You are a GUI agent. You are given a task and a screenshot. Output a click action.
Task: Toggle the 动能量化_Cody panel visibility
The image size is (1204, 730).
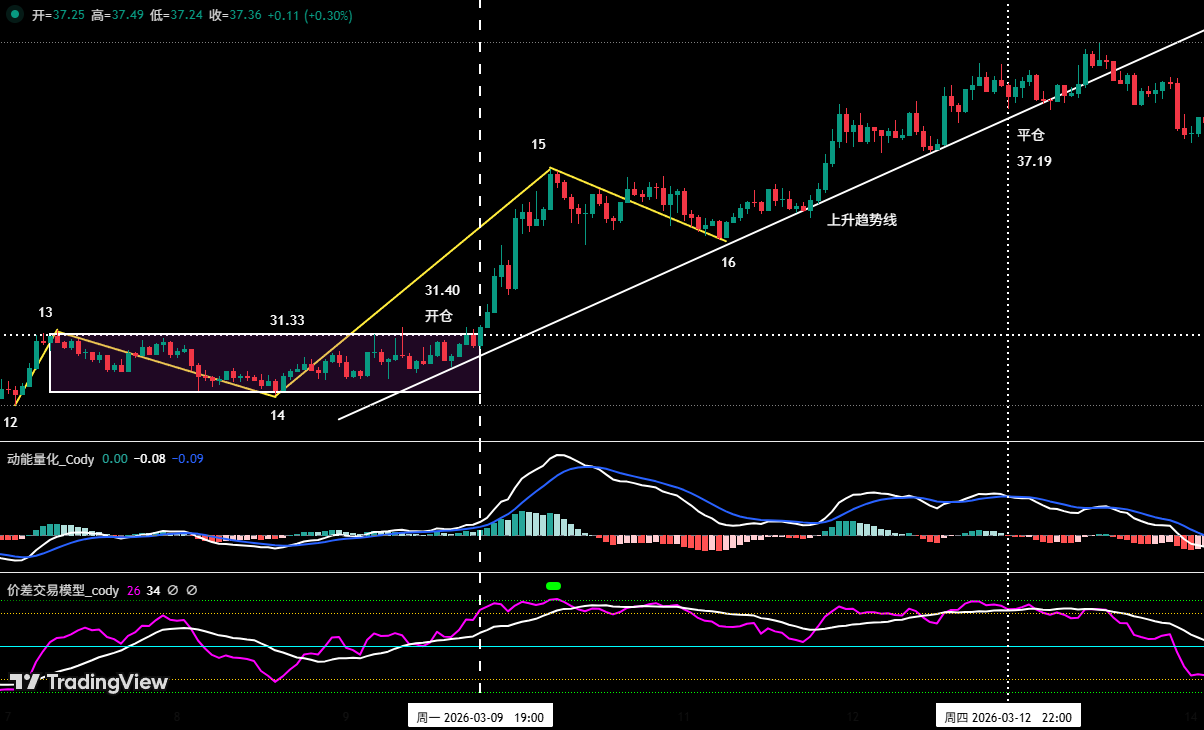coord(52,459)
